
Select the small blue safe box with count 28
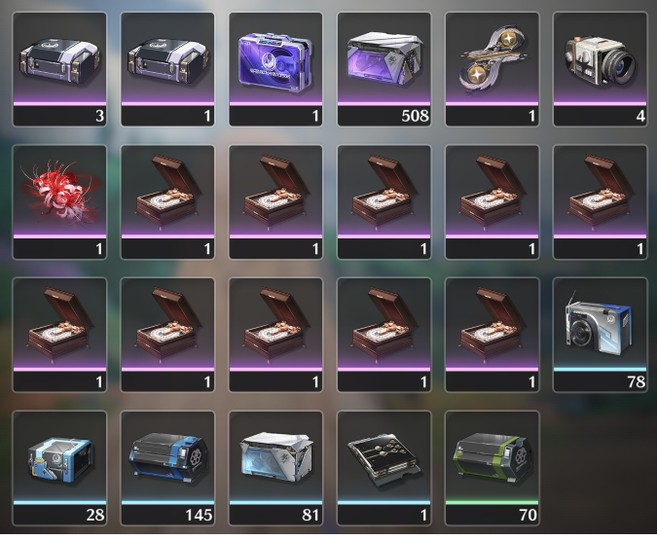click(59, 468)
